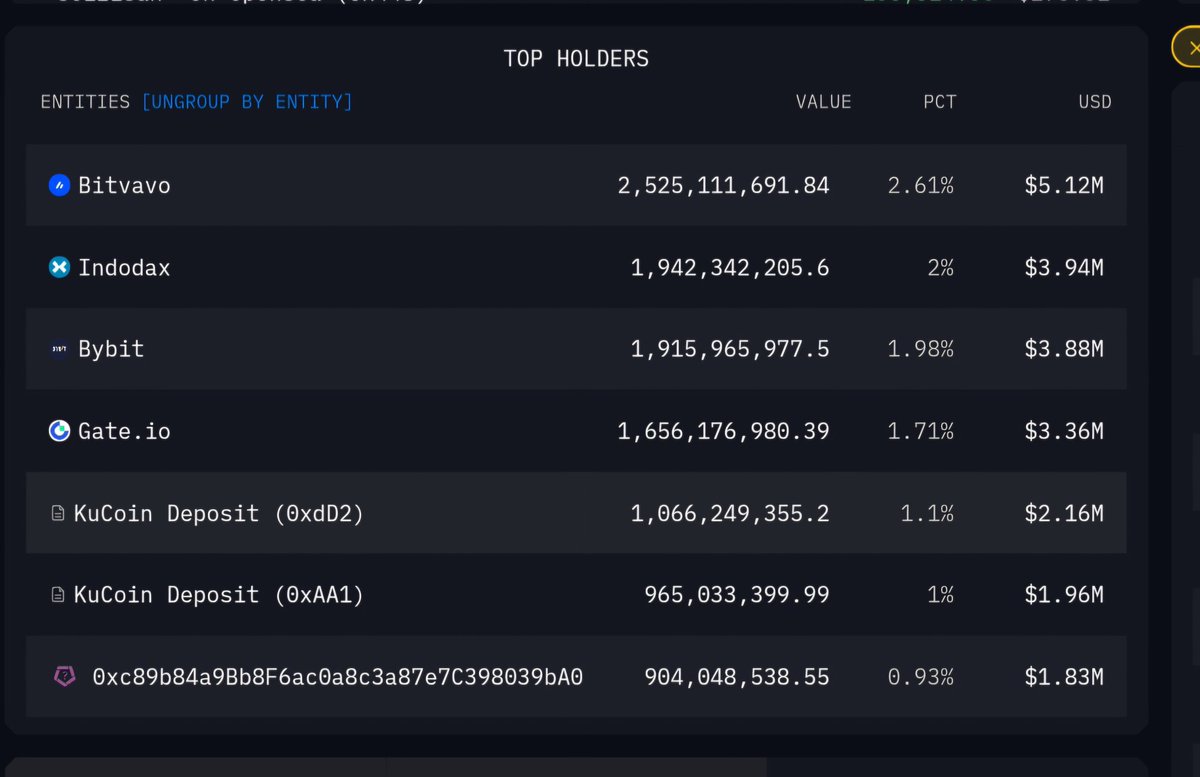Image resolution: width=1200 pixels, height=777 pixels.
Task: Click value 1,066,249,355.2
Action: point(730,514)
